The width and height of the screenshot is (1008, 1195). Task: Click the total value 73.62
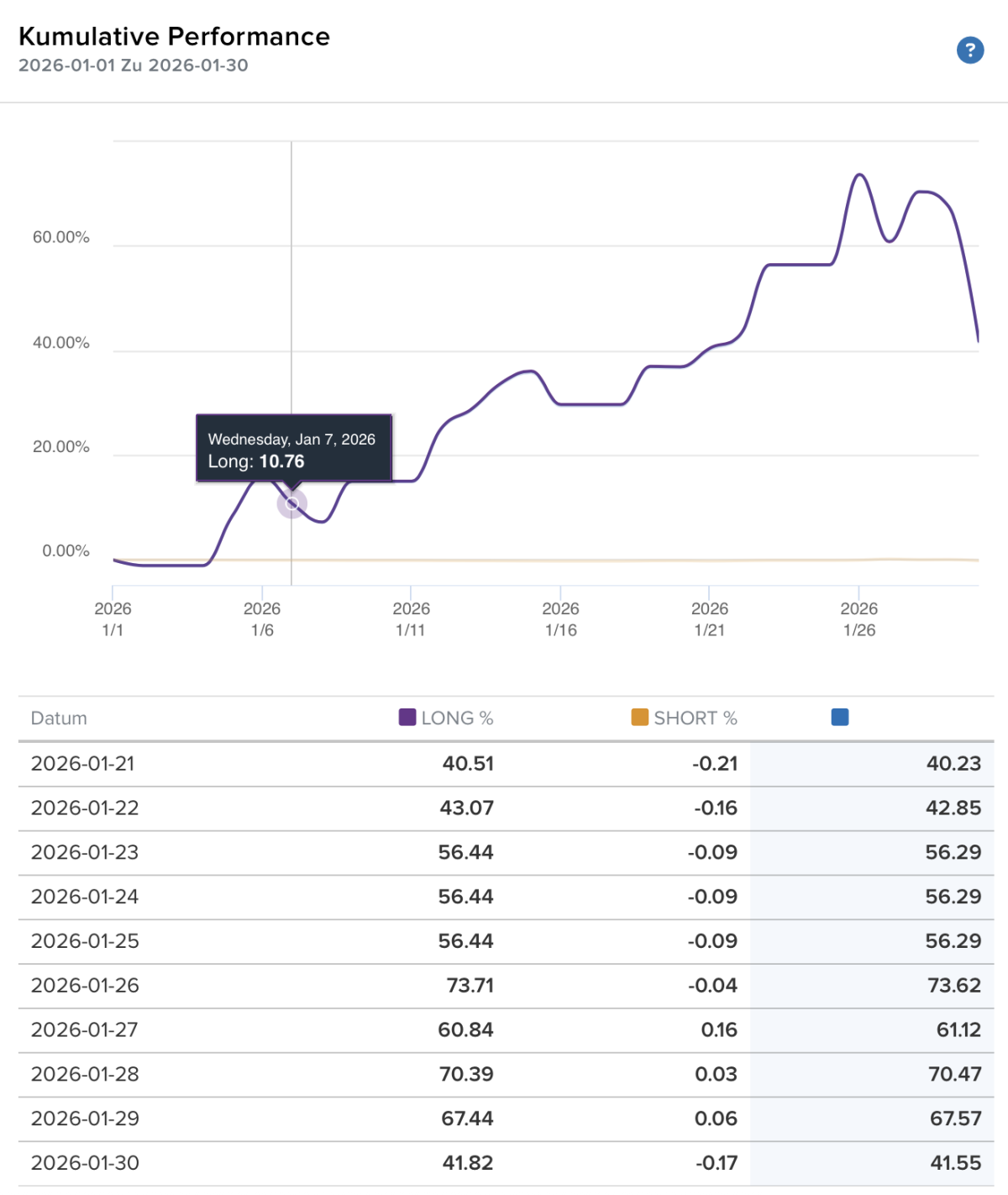click(x=954, y=986)
